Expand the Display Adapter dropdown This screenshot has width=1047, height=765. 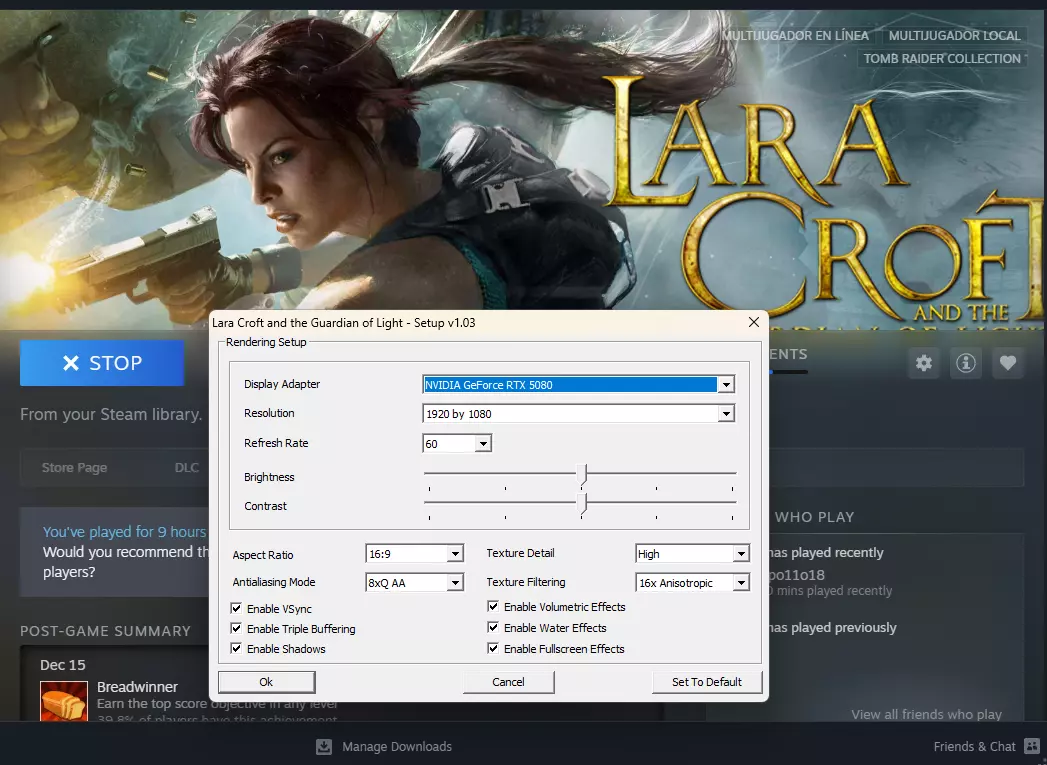coord(727,385)
